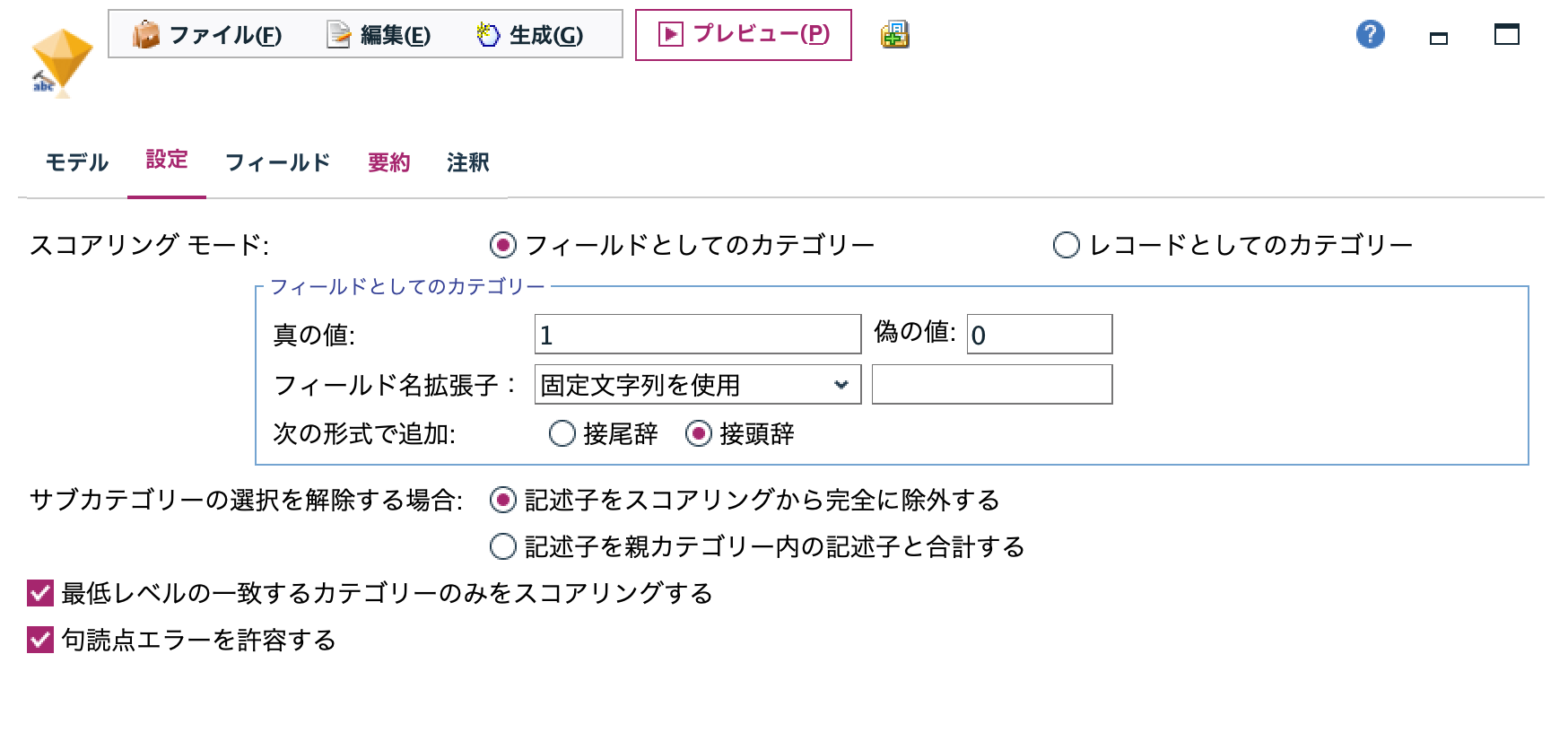The height and width of the screenshot is (750, 1568).
Task: Click the 生成 magic-wand icon
Action: click(x=486, y=34)
